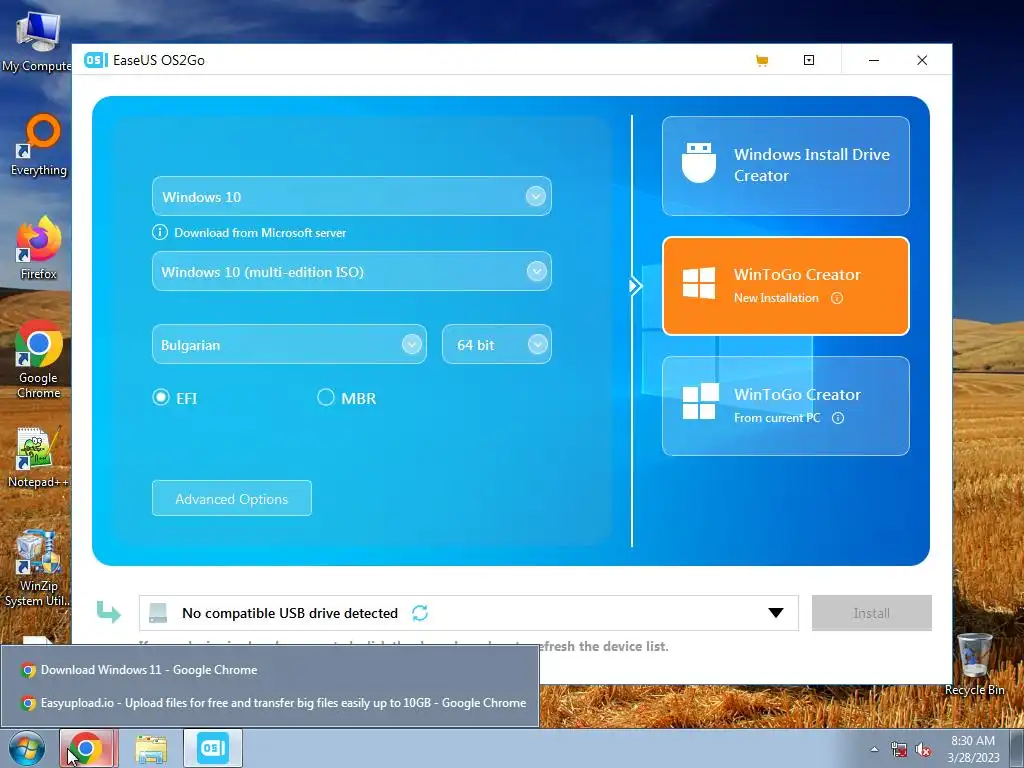Switch to Easyupload.io Chrome window
This screenshot has width=1024, height=768.
tap(270, 703)
